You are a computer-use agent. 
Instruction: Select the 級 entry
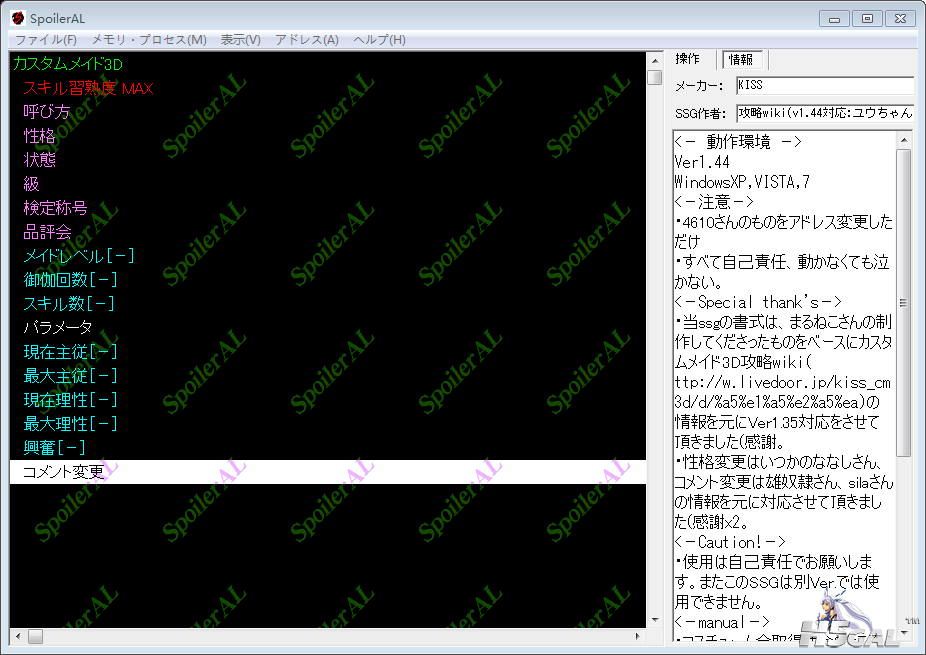(31, 184)
